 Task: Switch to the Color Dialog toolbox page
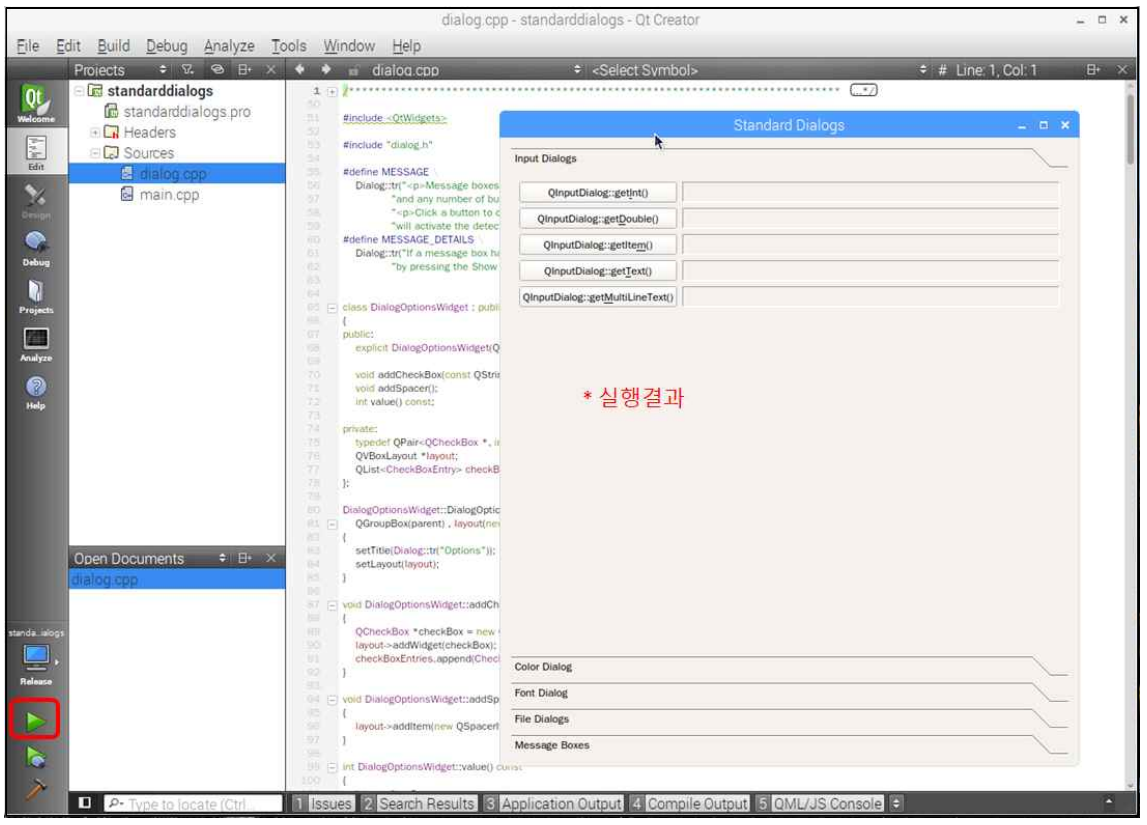(789, 666)
